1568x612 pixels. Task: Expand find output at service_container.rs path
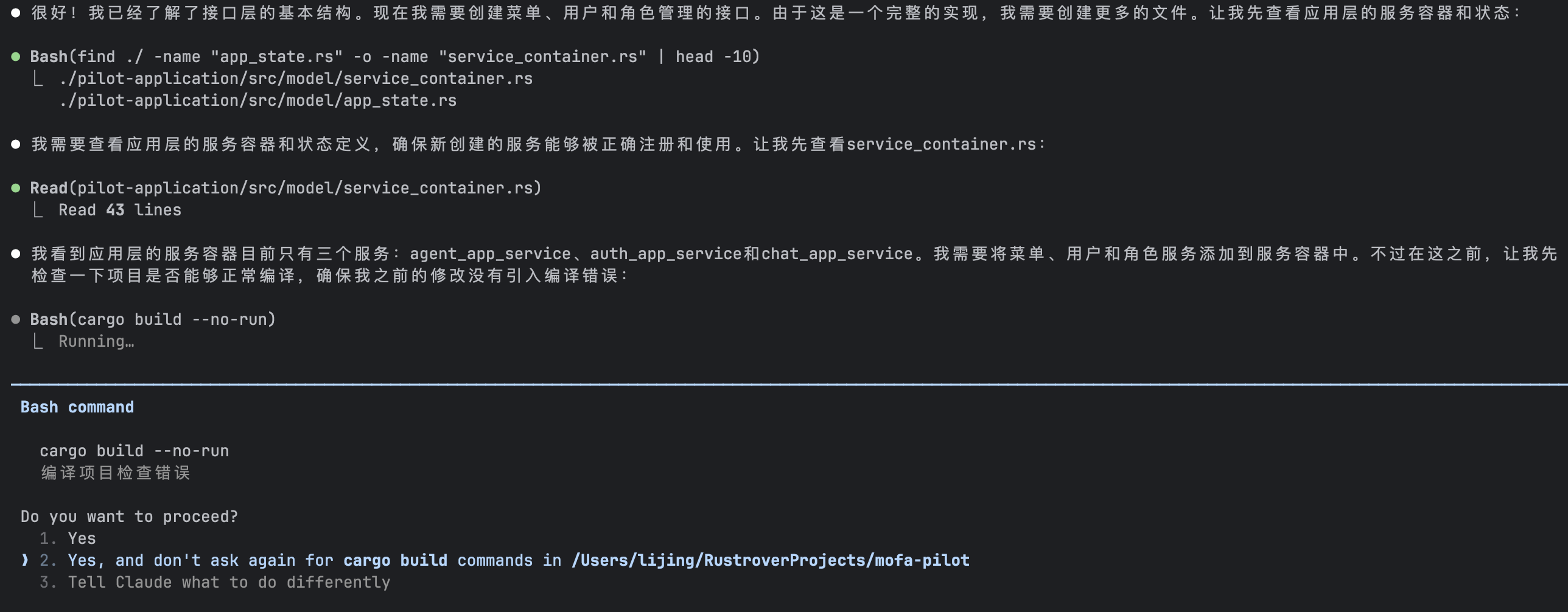tap(296, 79)
